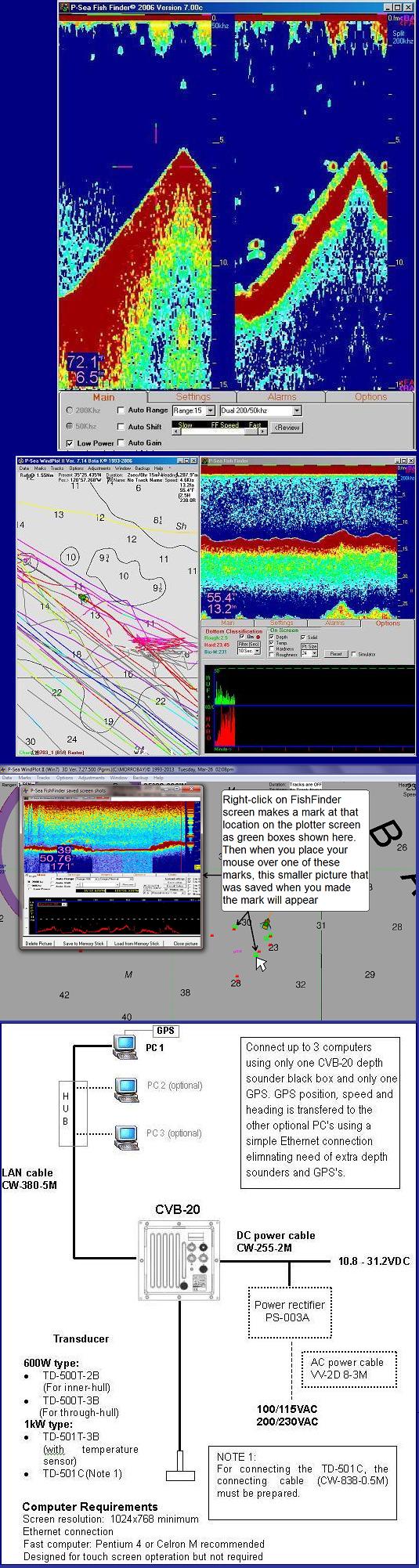Open the 10 Sec filter dropdown
419x1568 pixels.
point(249,651)
